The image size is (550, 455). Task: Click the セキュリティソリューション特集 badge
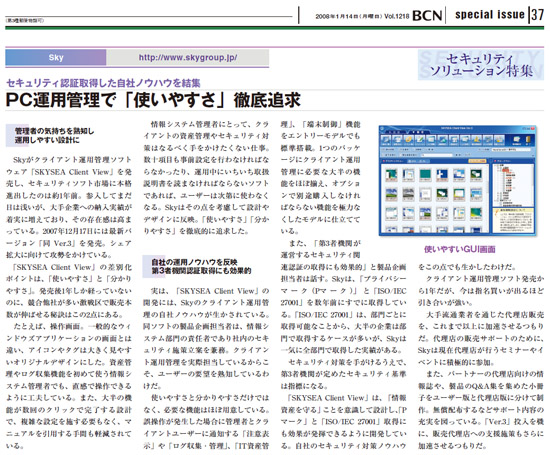(481, 65)
